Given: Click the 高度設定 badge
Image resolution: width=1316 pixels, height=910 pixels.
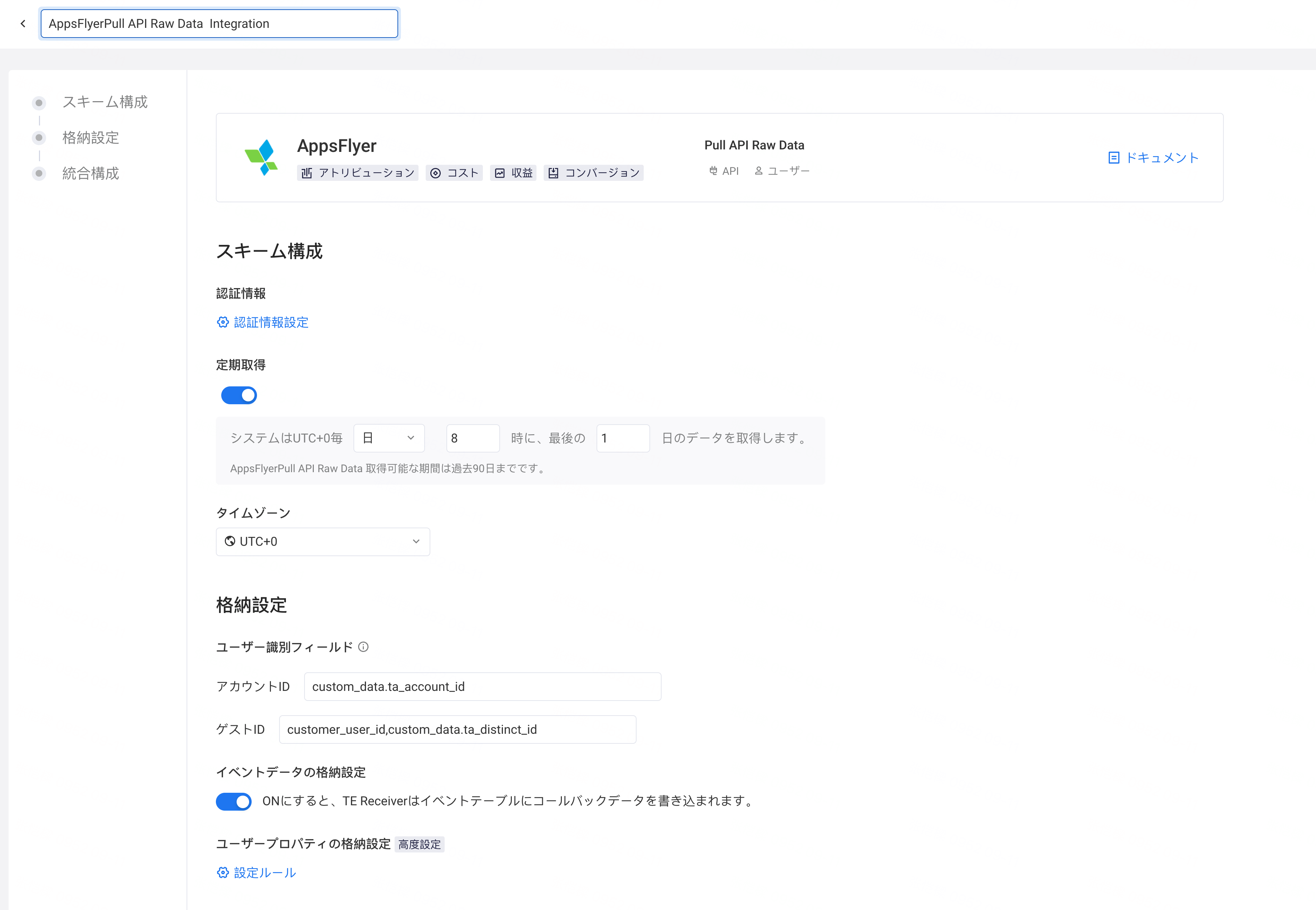Looking at the screenshot, I should tap(420, 845).
